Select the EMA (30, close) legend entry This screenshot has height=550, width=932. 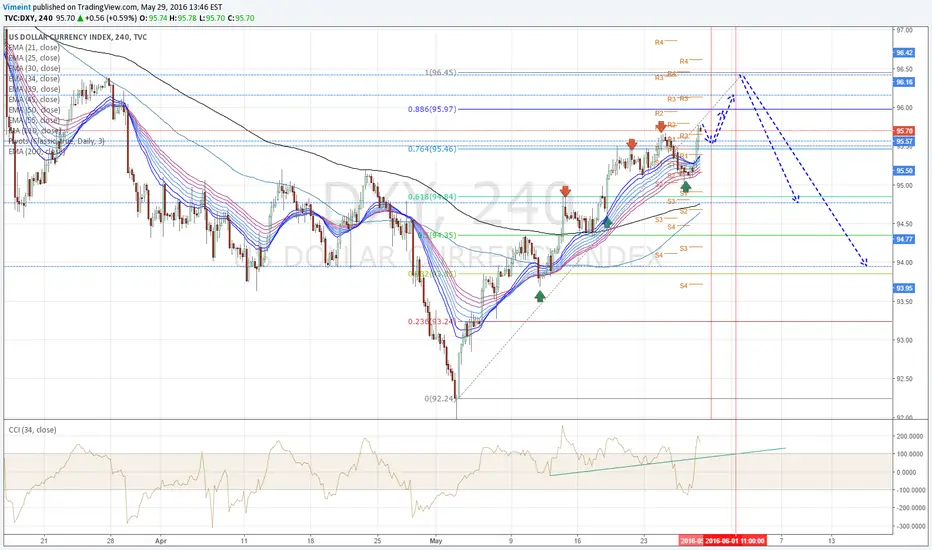[x=33, y=68]
